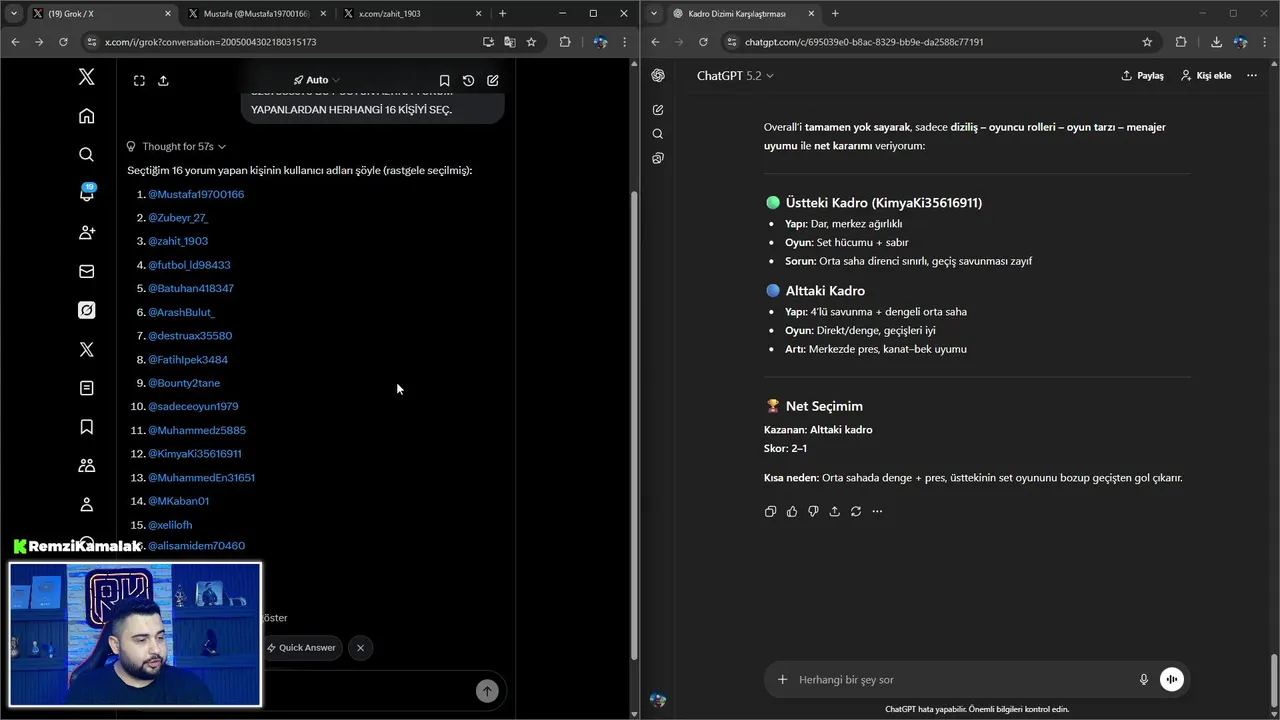Switch to the x.com/zahit_1903 tab

[x=412, y=14]
